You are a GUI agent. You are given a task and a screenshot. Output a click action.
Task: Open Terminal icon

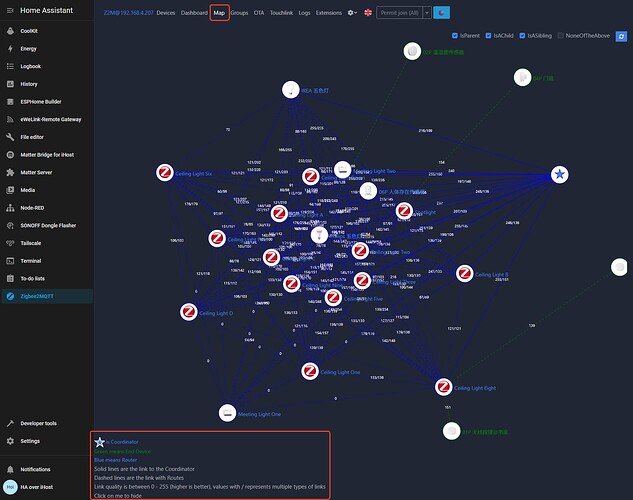10,261
